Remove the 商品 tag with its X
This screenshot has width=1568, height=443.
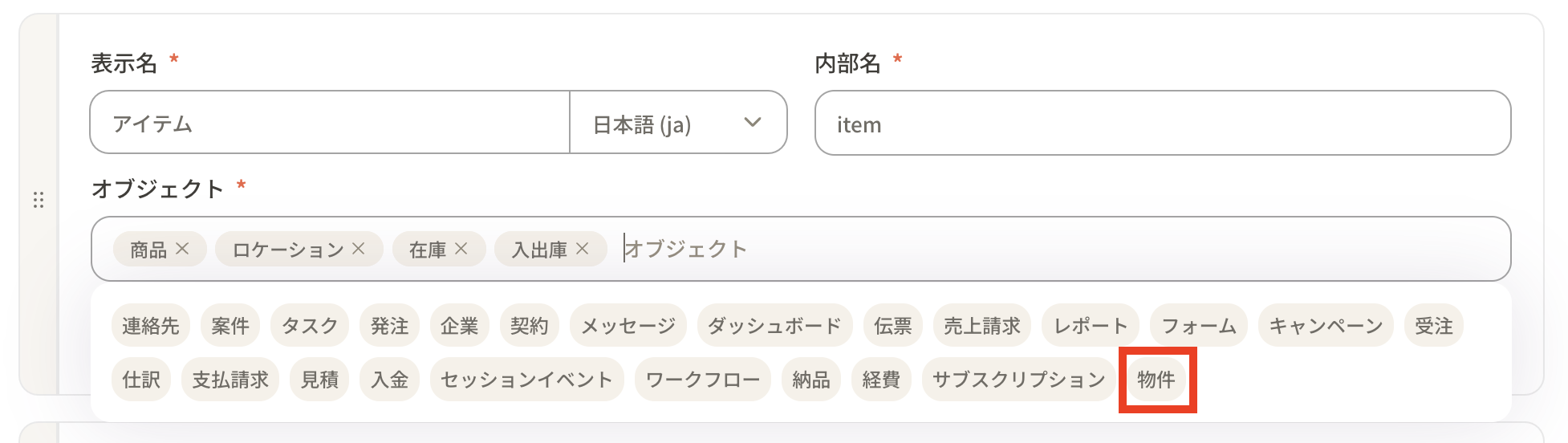coord(182,249)
